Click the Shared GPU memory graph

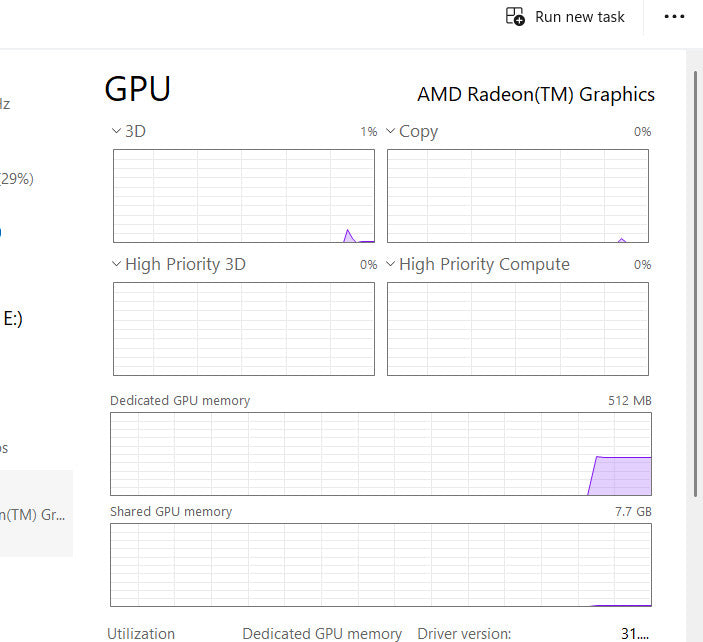(380, 565)
